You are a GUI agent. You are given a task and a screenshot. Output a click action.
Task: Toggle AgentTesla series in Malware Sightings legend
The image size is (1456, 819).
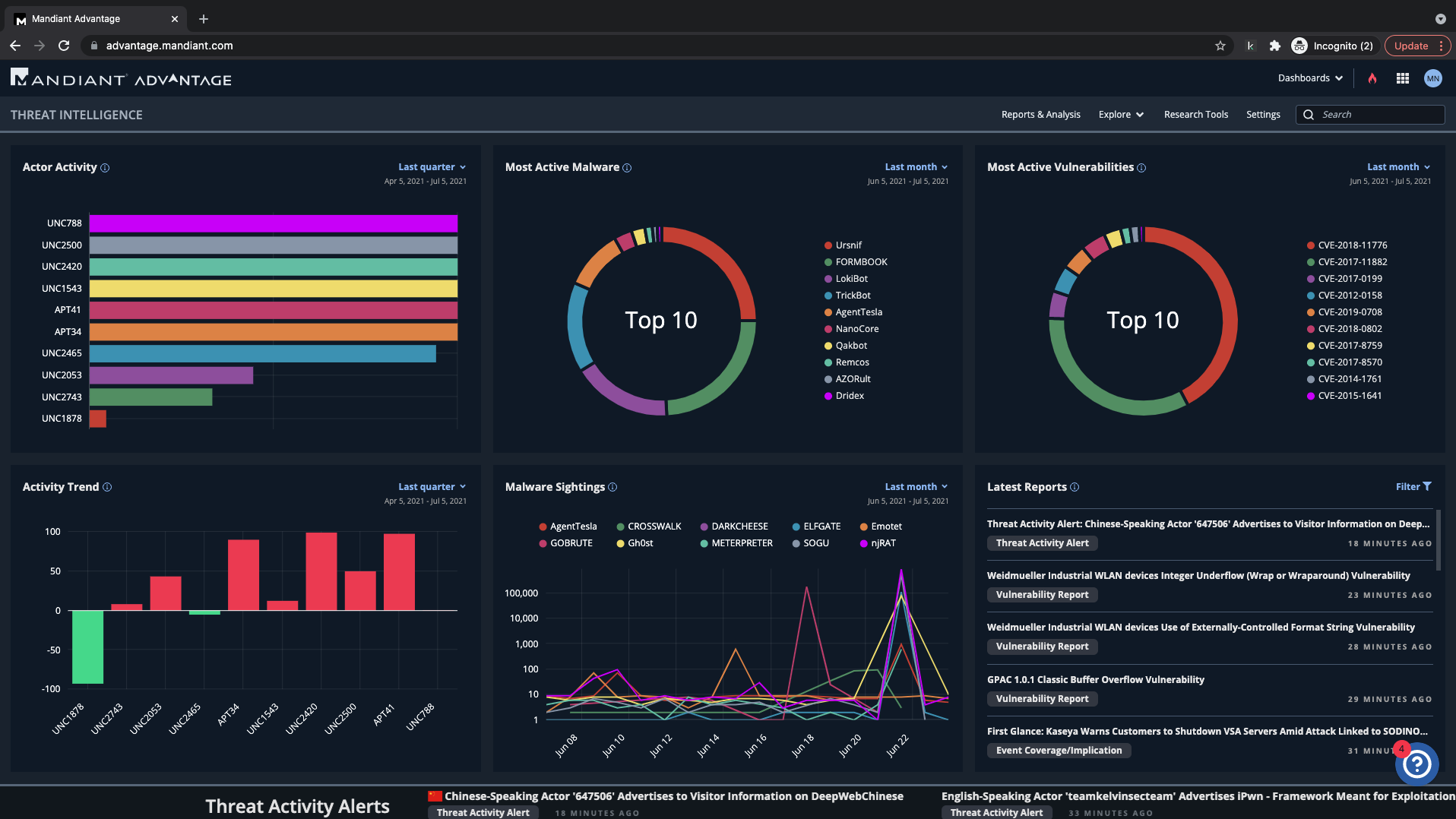coord(568,526)
